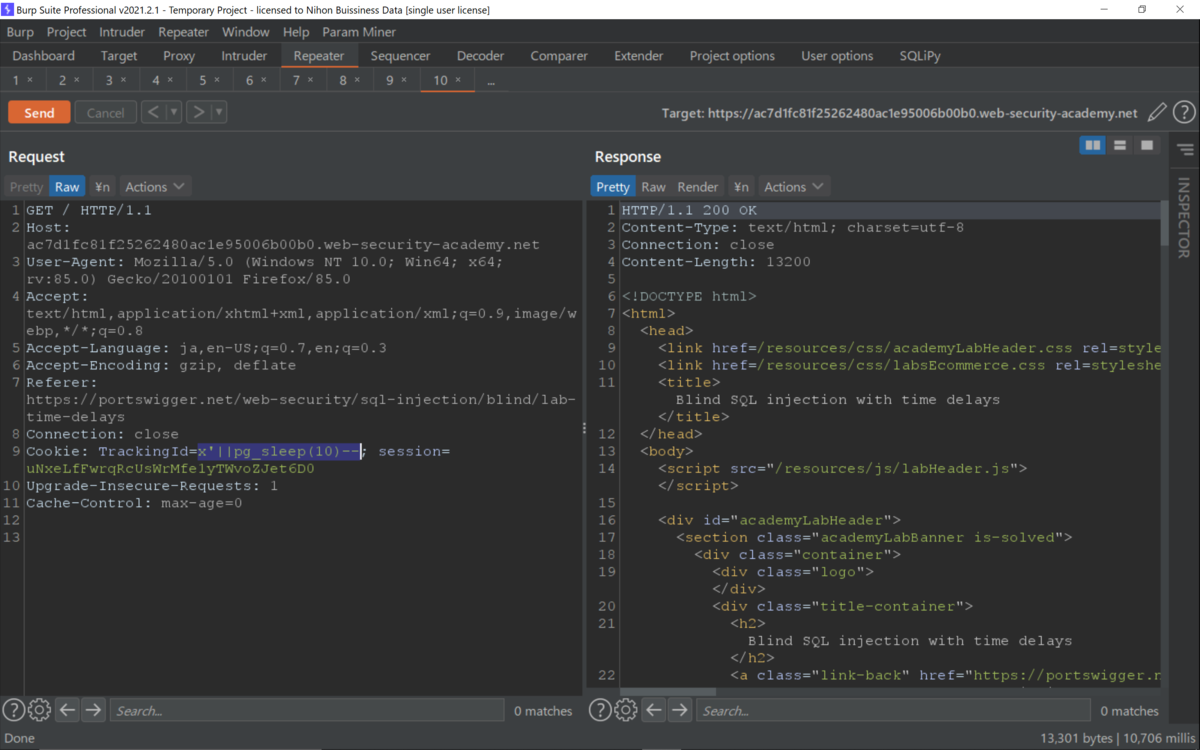
Task: Open the Help menu
Action: (x=296, y=32)
